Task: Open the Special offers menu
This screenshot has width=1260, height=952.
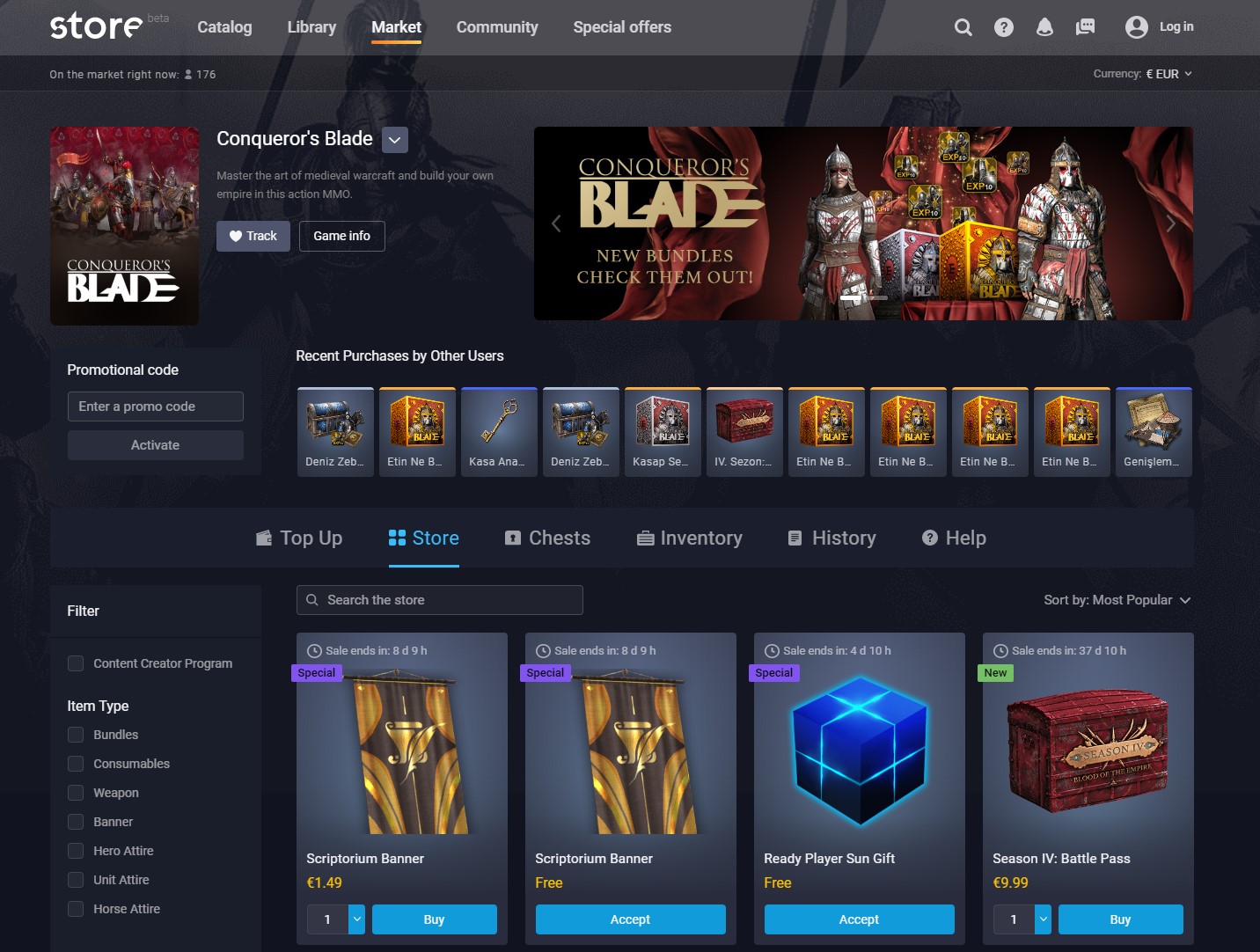Action: click(622, 27)
